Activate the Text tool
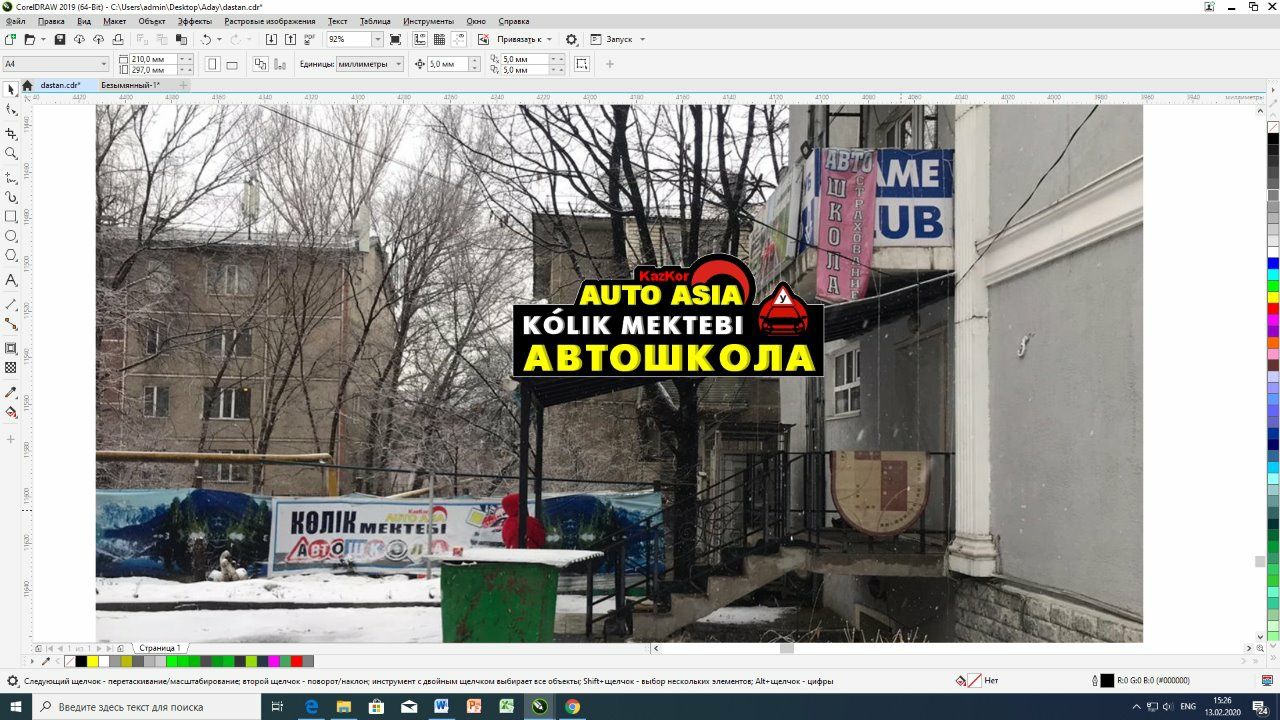The image size is (1280, 720). click(11, 280)
